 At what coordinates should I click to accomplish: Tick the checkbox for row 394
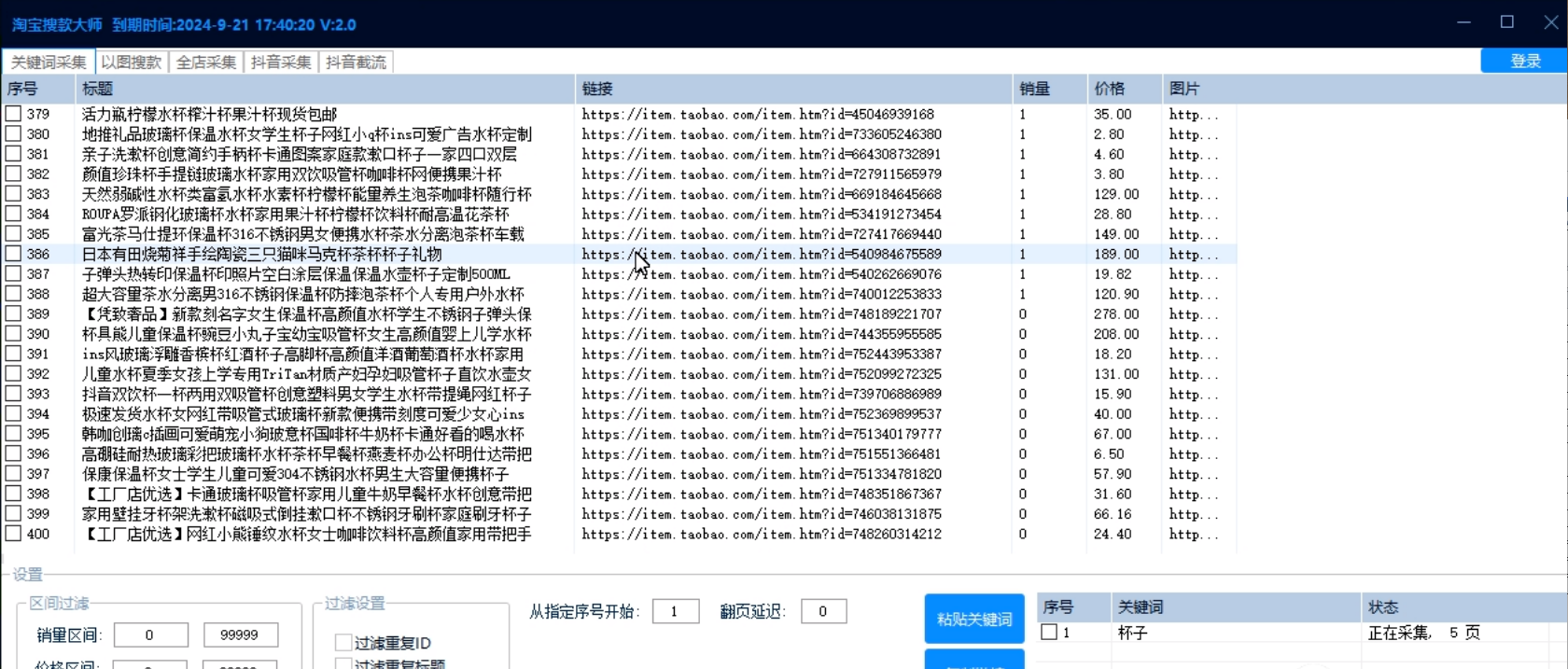tap(13, 413)
